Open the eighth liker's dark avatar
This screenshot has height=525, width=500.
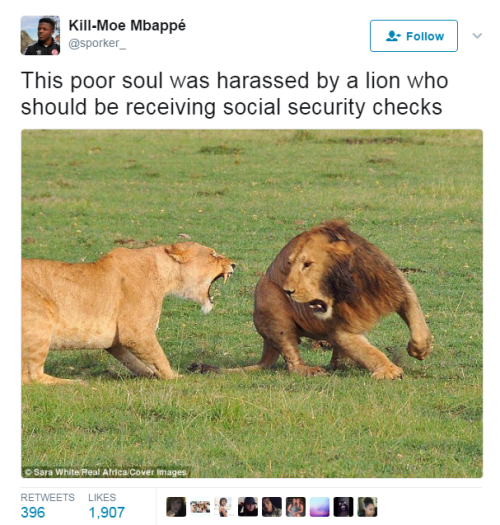[x=344, y=507]
